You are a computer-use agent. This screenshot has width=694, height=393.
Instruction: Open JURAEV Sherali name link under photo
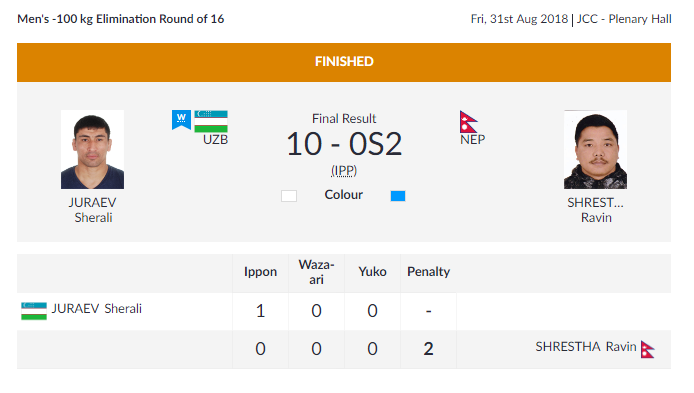click(x=93, y=210)
